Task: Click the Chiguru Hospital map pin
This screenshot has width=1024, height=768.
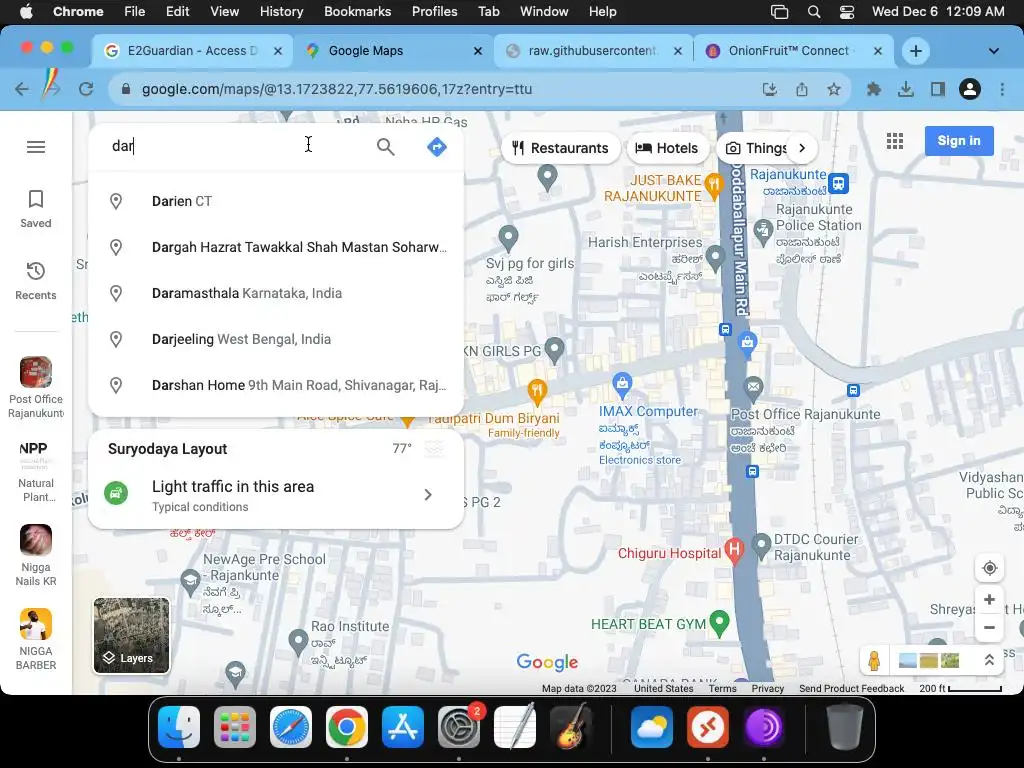Action: 735,551
